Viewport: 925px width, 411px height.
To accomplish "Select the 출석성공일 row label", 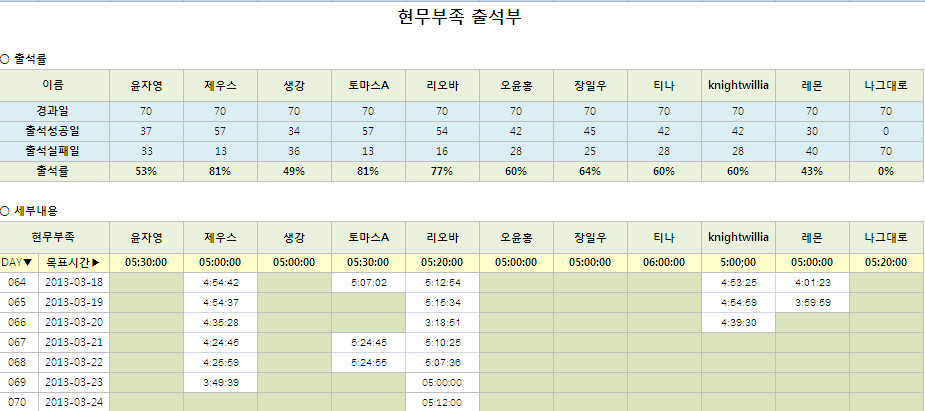I will (x=54, y=131).
